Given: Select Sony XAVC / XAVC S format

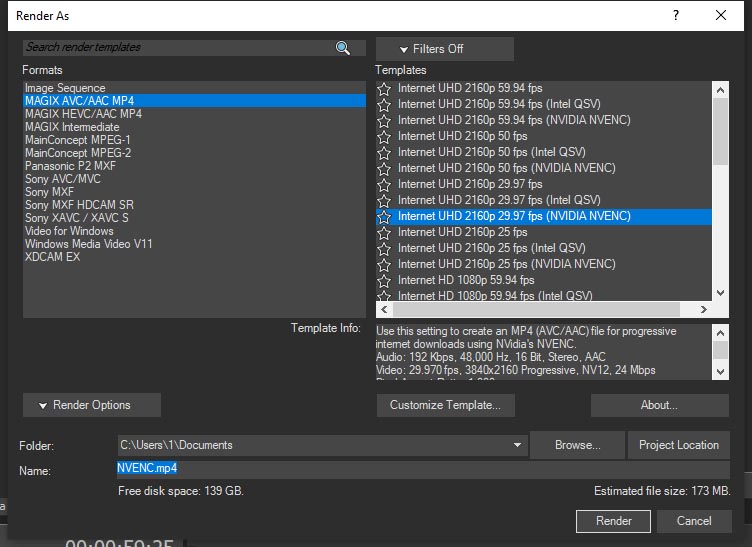Looking at the screenshot, I should point(194,218).
